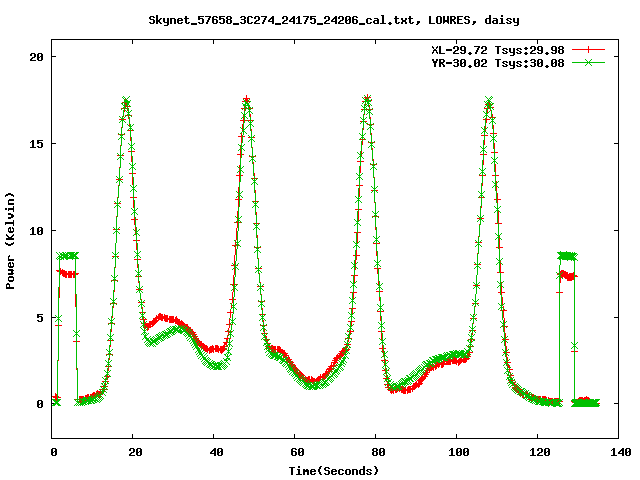Image resolution: width=640 pixels, height=480 pixels.
Task: Click the first peak top near 18 seconds
Action: click(x=126, y=101)
